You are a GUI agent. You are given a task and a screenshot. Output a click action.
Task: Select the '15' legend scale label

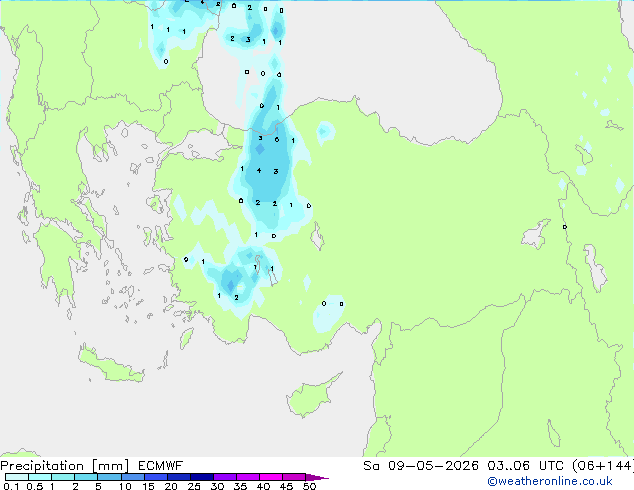click(148, 486)
